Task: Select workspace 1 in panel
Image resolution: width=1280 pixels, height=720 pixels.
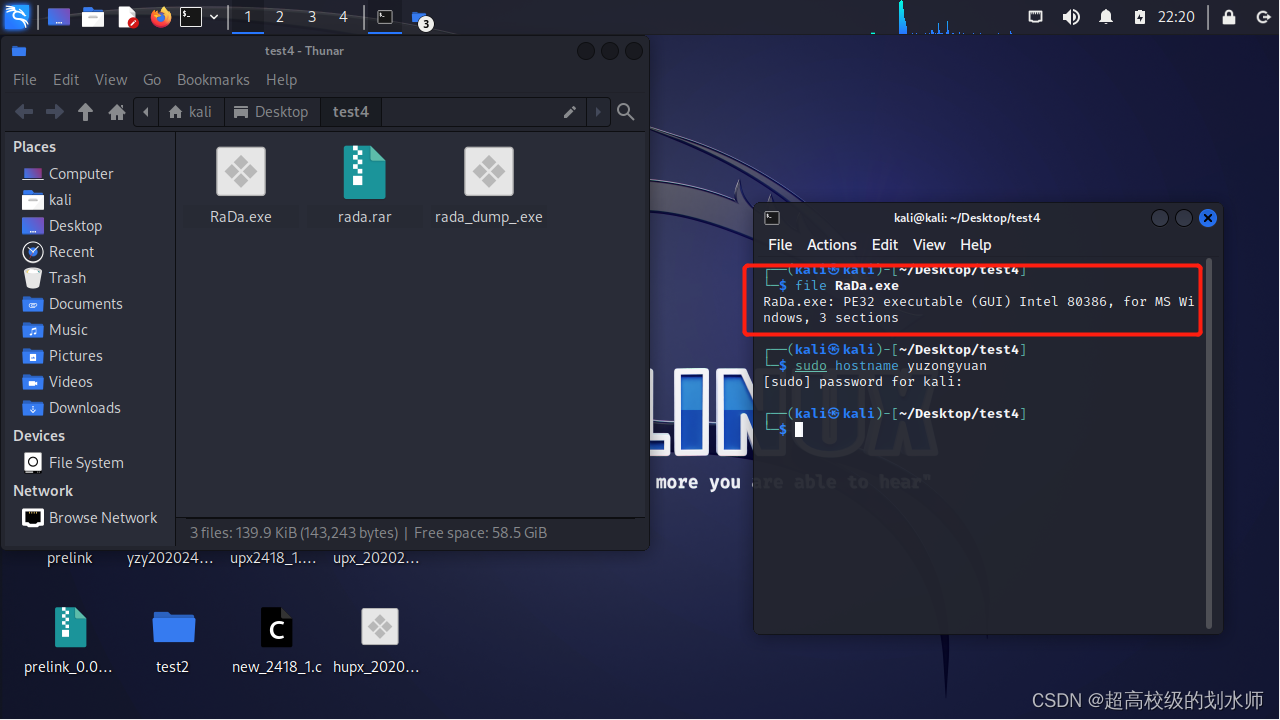Action: pos(248,17)
